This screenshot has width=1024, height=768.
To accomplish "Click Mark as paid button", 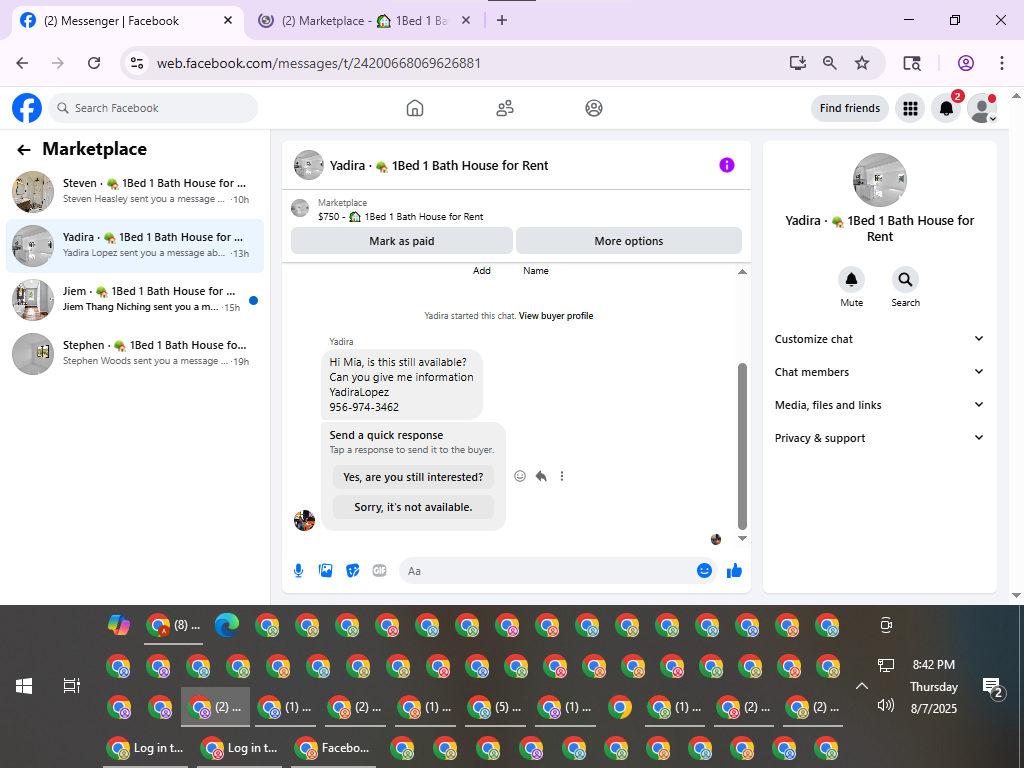I will click(402, 241).
